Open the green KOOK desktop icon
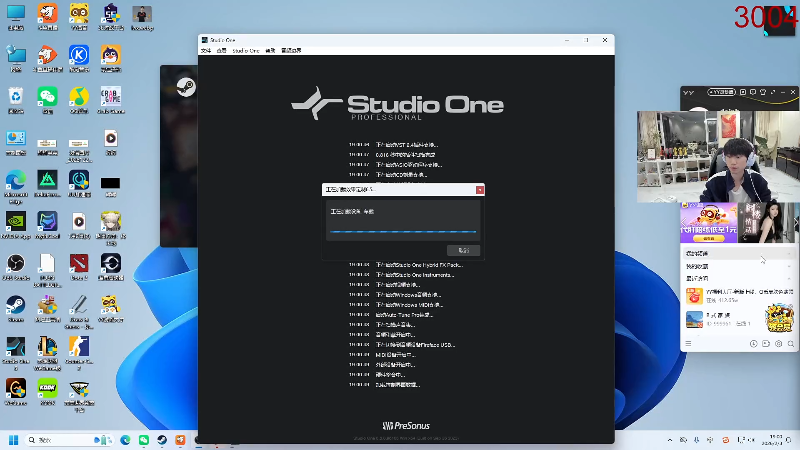The width and height of the screenshot is (800, 450). coord(47,388)
